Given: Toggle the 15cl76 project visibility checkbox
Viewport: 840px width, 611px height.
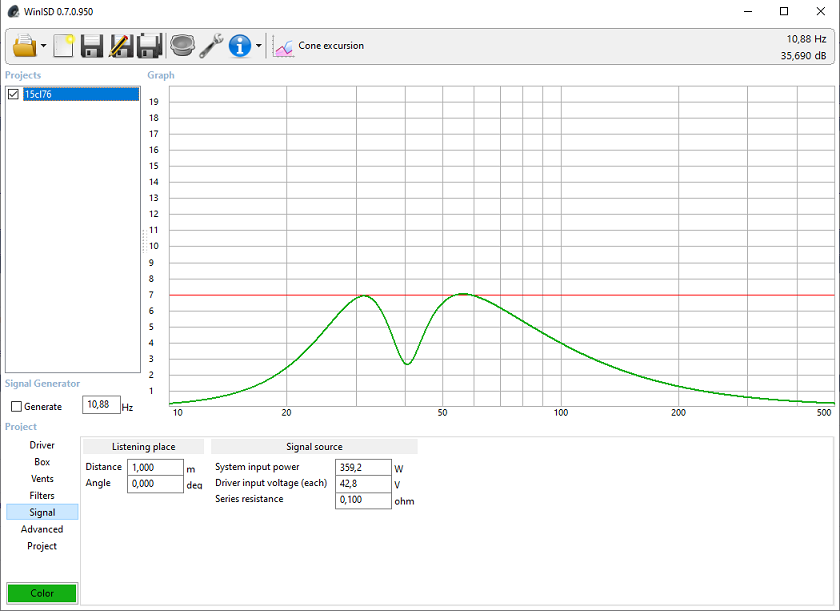Looking at the screenshot, I should (13, 94).
